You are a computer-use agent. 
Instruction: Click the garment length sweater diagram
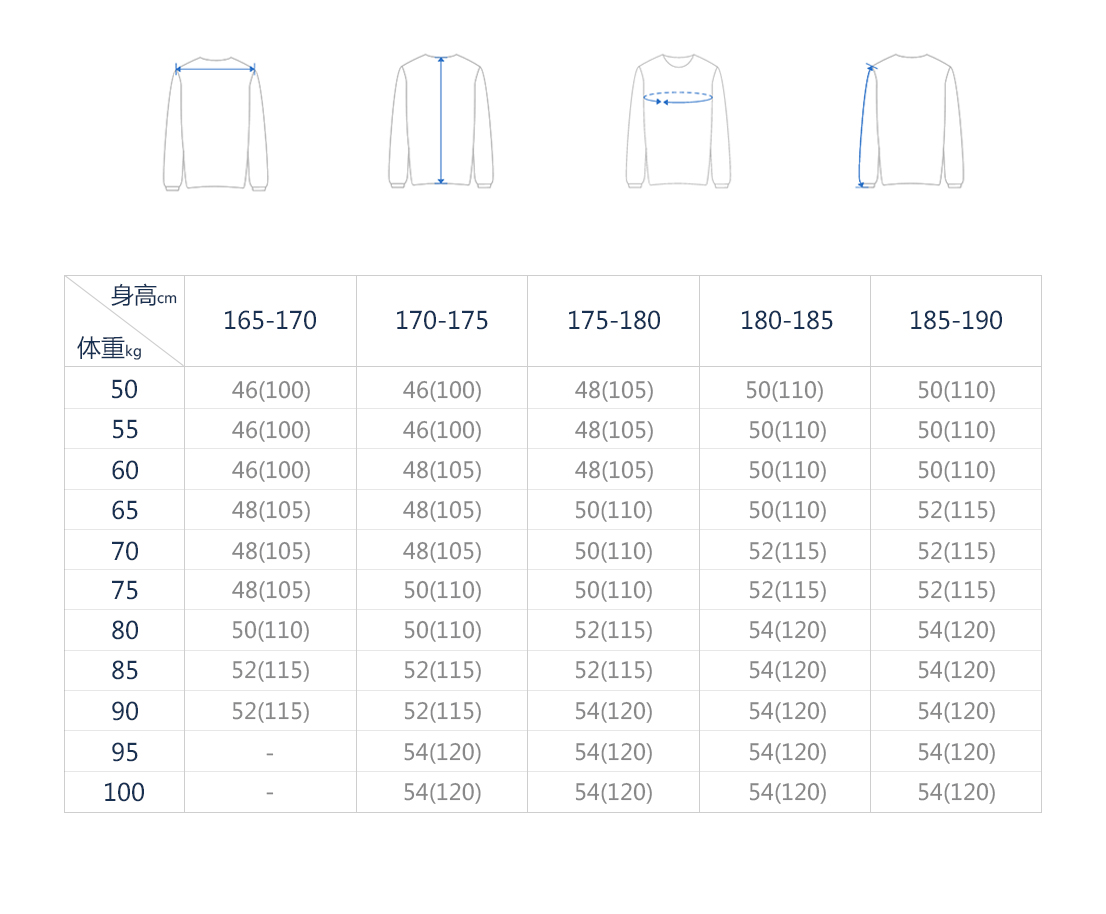(x=441, y=123)
